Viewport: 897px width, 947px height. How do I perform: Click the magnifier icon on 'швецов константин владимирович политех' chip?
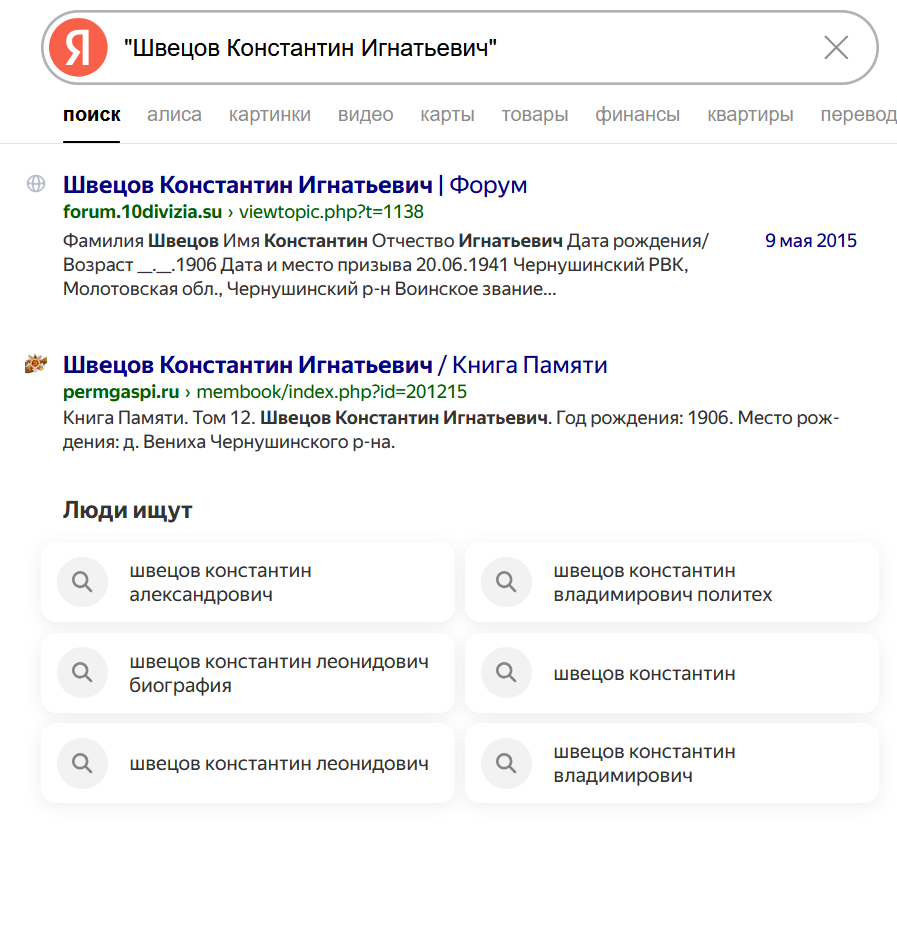pos(506,582)
